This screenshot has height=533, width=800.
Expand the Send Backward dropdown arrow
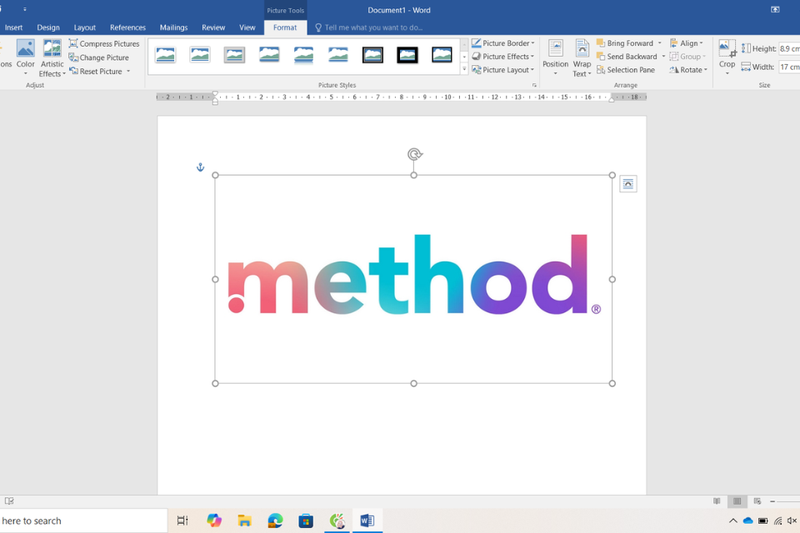(663, 57)
